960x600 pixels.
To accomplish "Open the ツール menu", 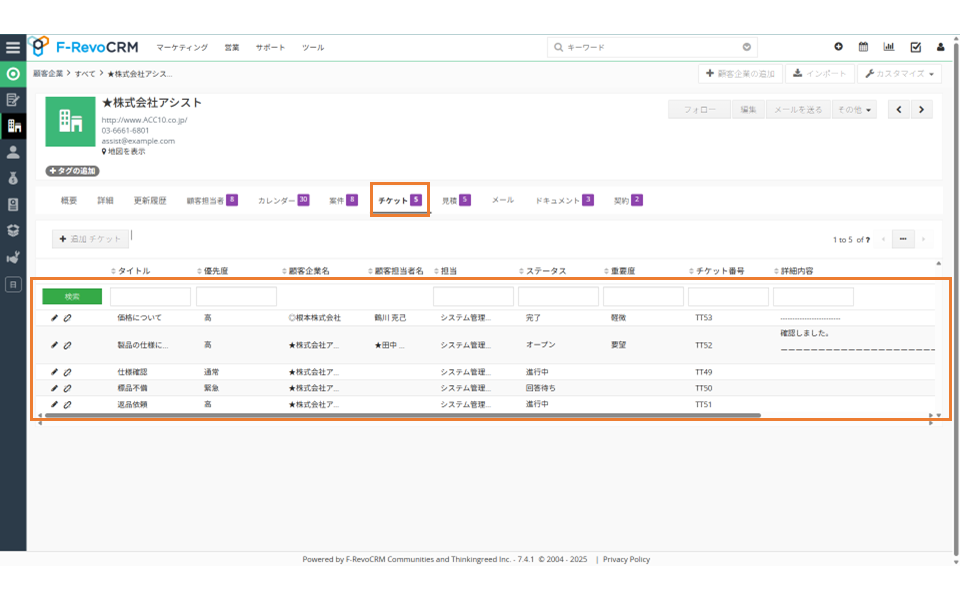I will point(313,48).
